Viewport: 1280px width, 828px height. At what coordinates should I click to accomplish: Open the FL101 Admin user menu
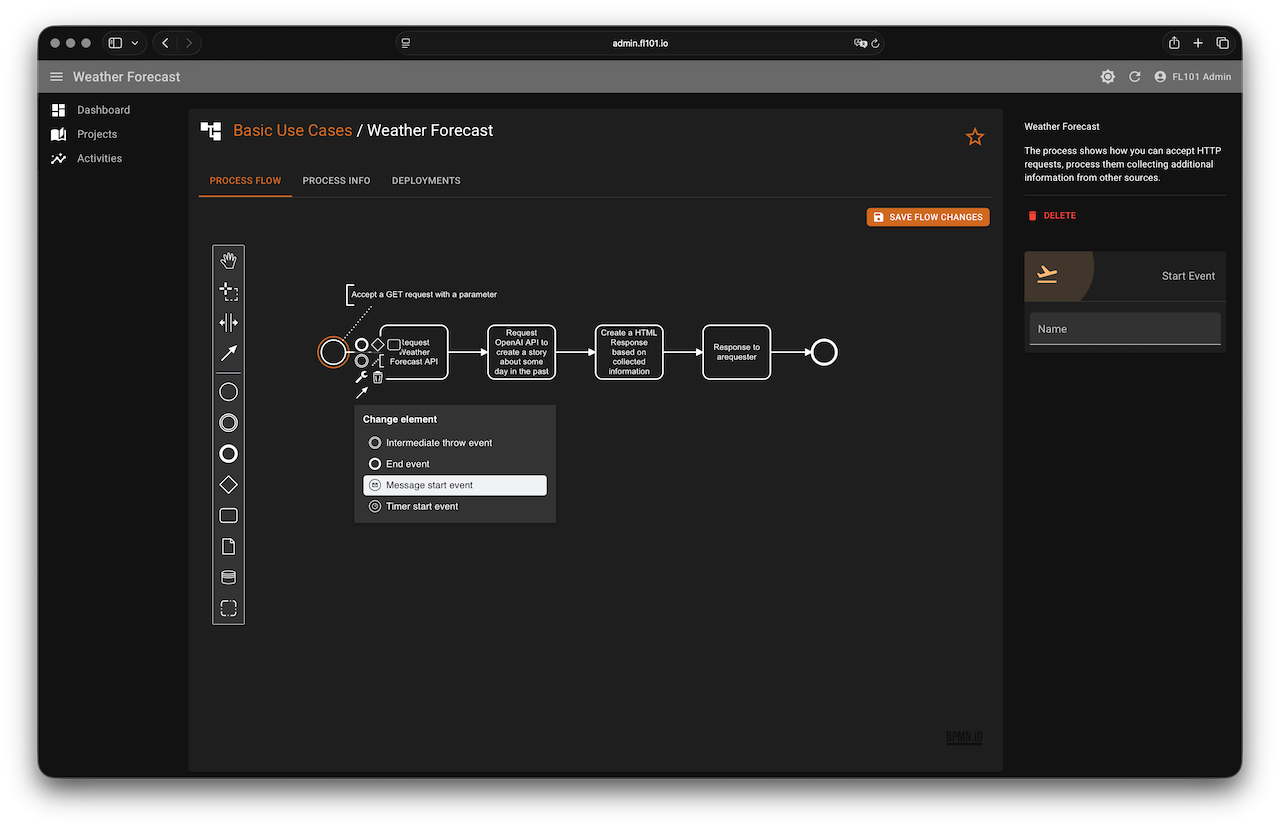(x=1192, y=77)
